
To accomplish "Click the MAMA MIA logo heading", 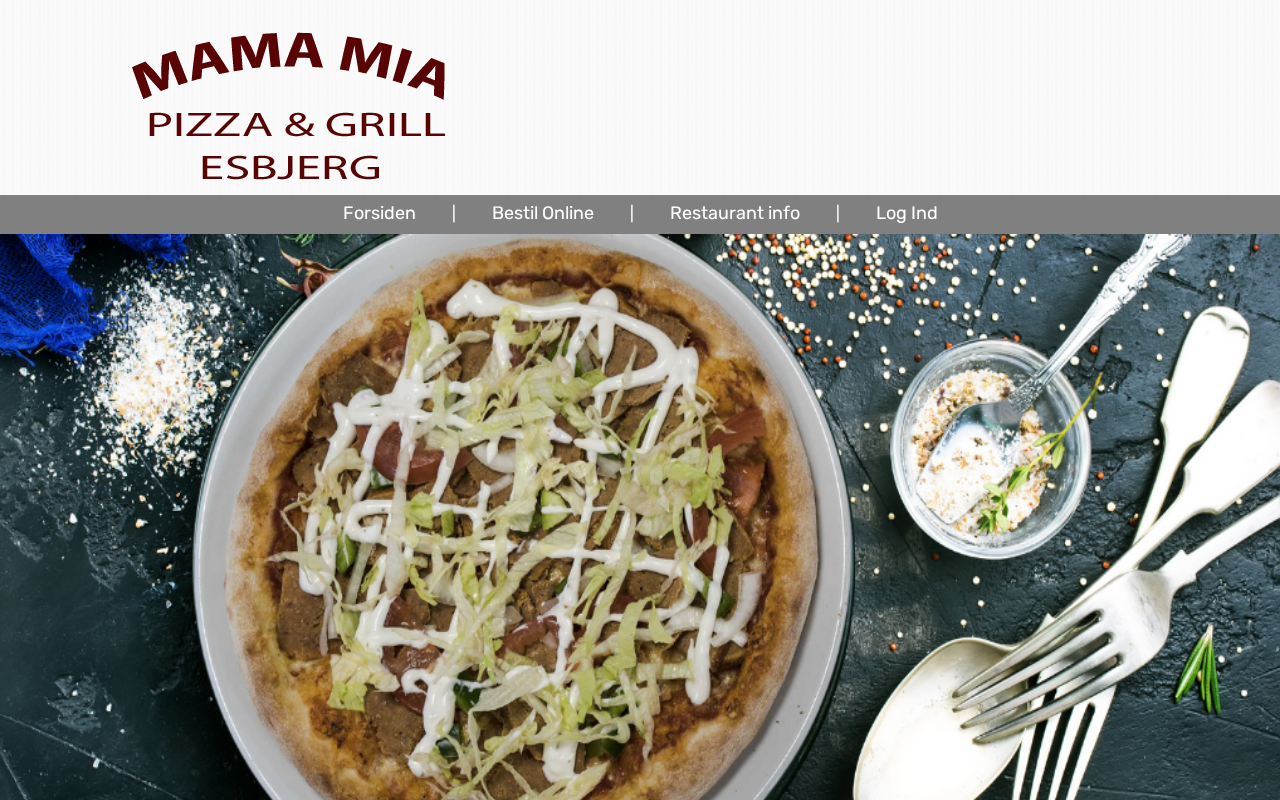I will (289, 65).
